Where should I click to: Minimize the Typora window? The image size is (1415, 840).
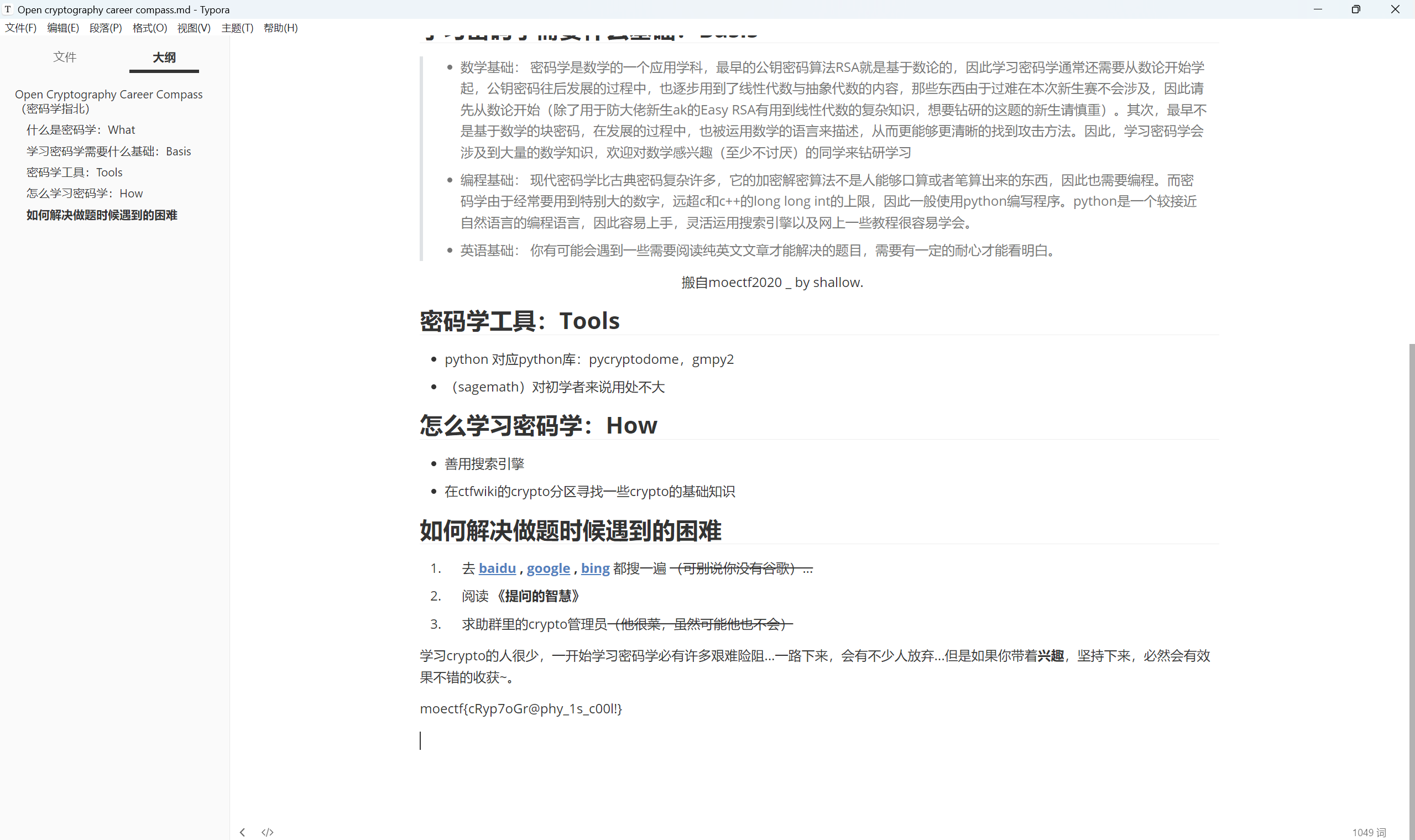coord(1318,9)
